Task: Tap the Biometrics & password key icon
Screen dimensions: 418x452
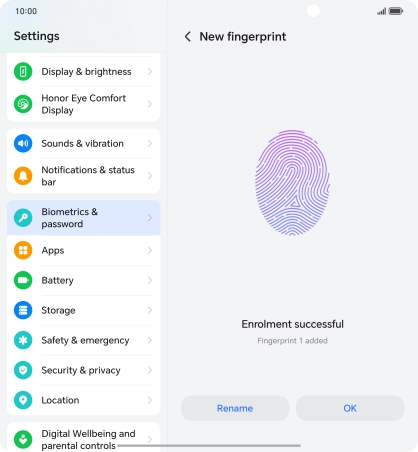Action: pos(23,218)
